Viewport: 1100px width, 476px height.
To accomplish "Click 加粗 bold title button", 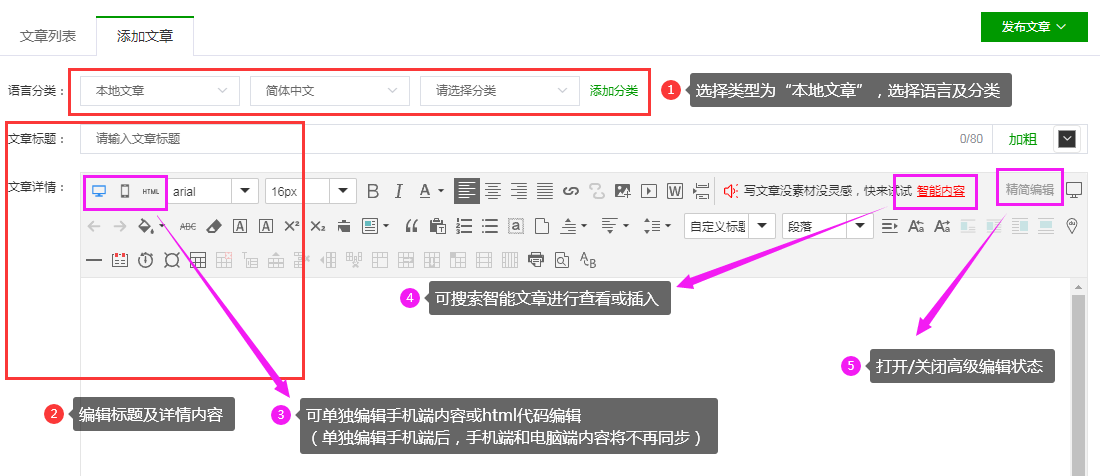I will pos(1023,139).
